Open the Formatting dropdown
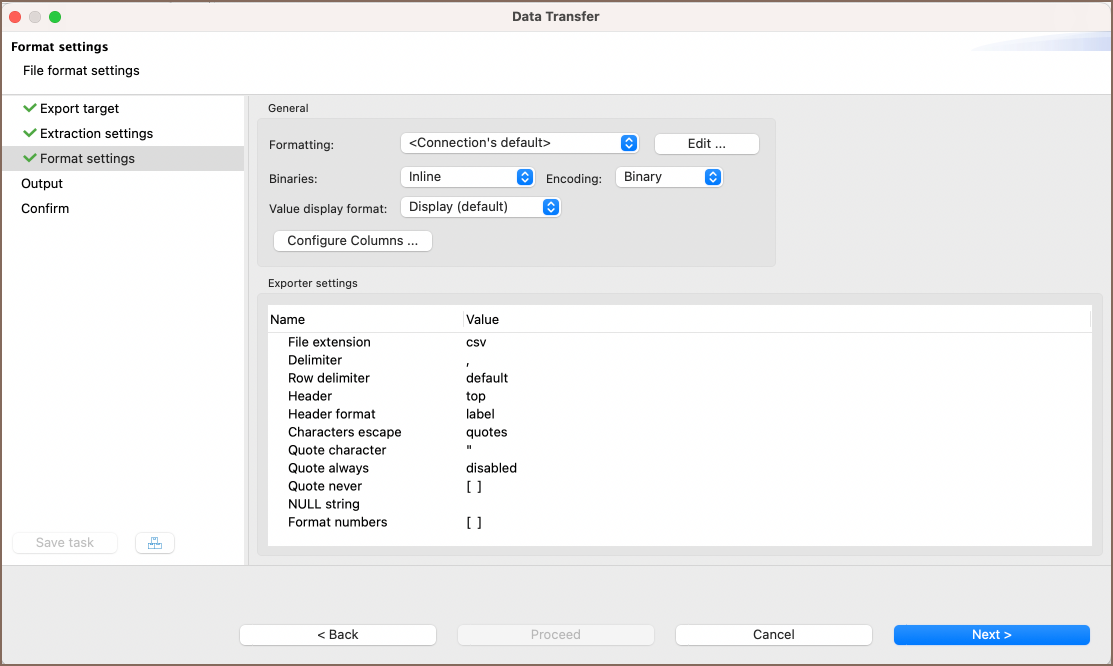Screen dimensions: 1113x666 [519, 143]
